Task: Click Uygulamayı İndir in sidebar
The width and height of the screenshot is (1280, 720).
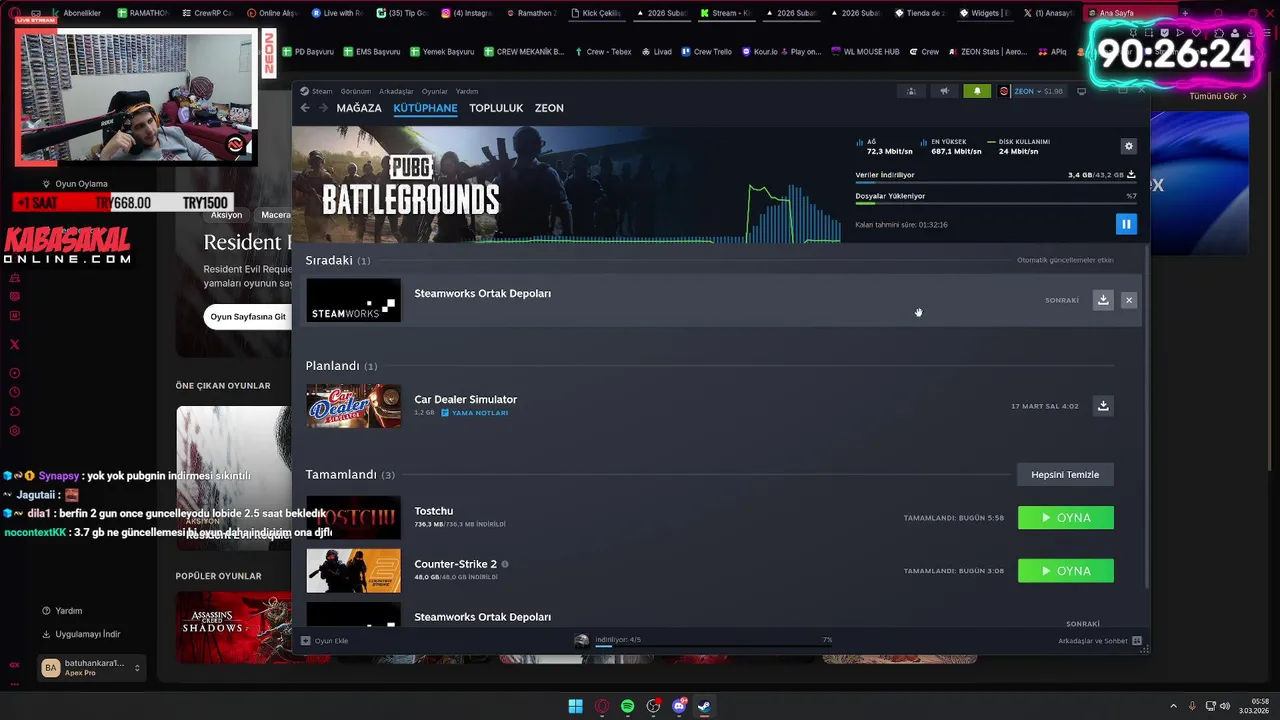Action: click(x=81, y=634)
